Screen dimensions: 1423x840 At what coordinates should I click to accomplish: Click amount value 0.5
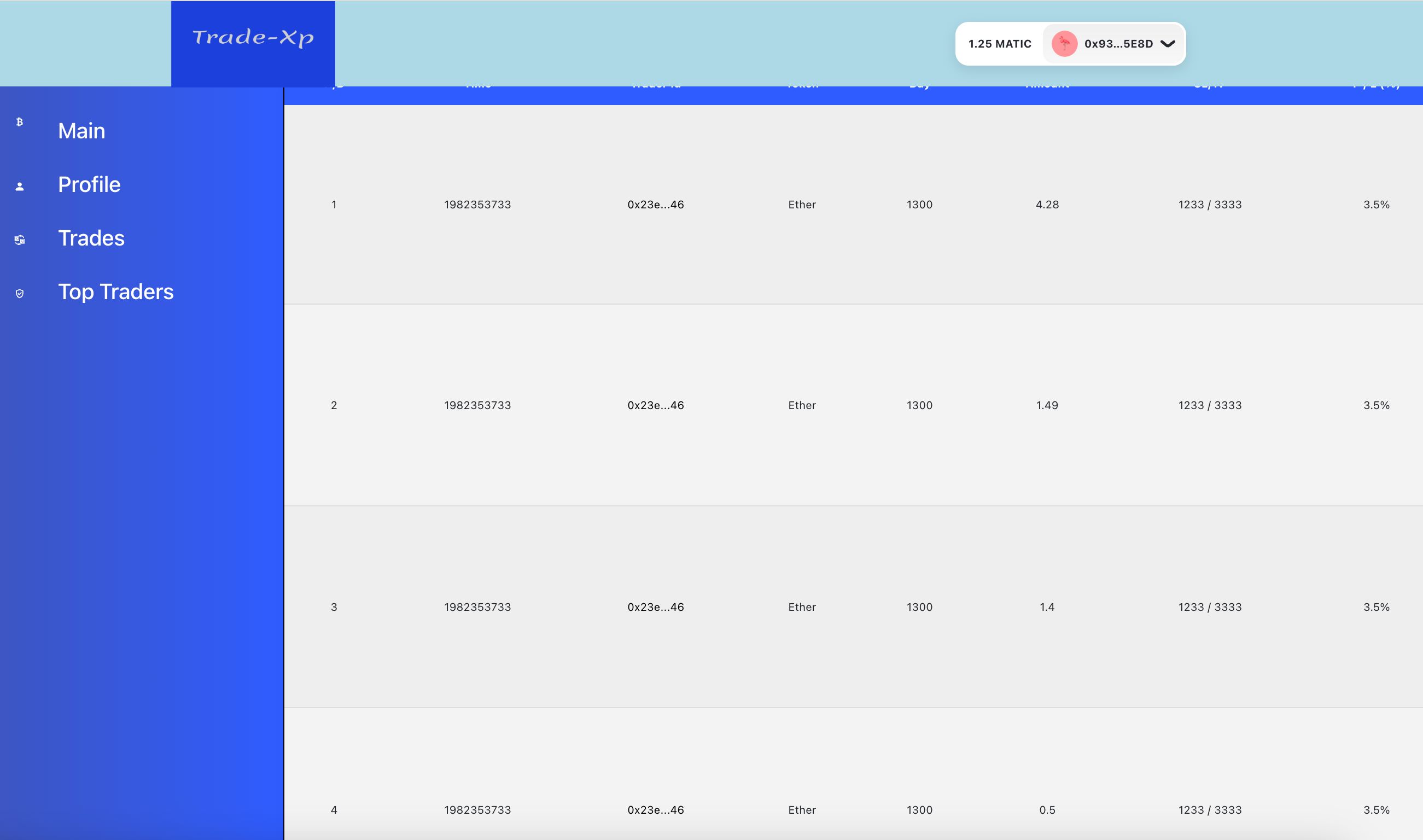[x=1047, y=810]
